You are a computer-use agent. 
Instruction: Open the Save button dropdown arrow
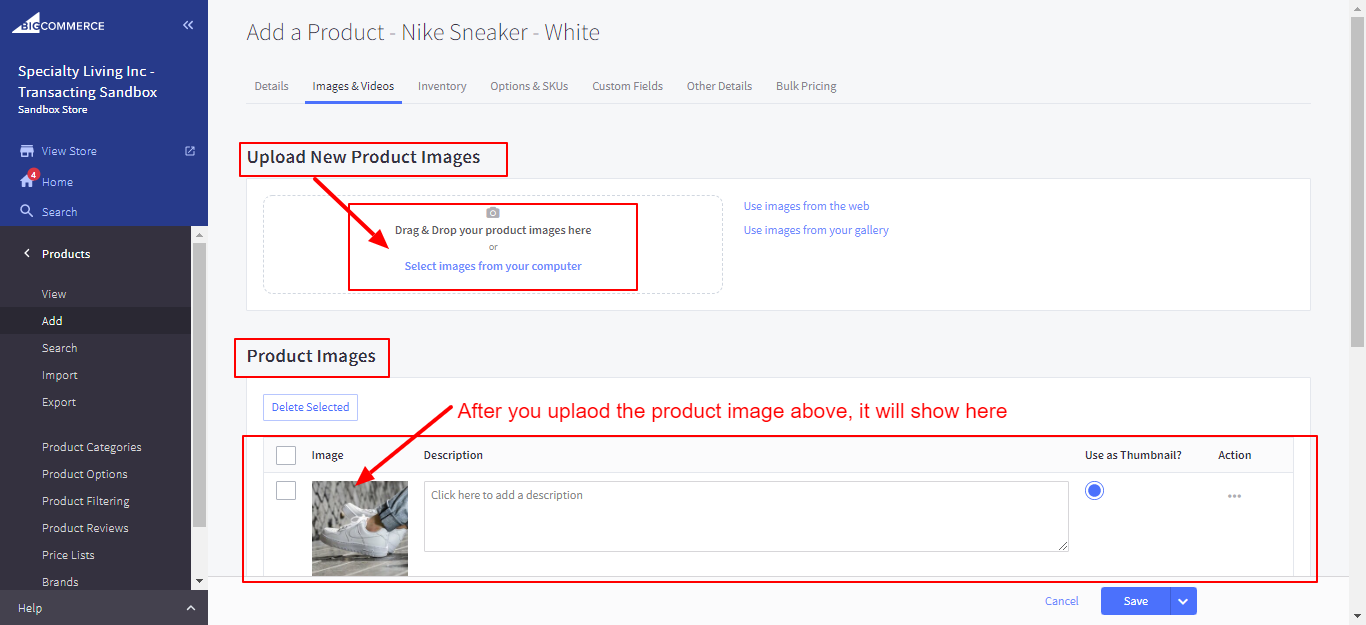click(1183, 601)
